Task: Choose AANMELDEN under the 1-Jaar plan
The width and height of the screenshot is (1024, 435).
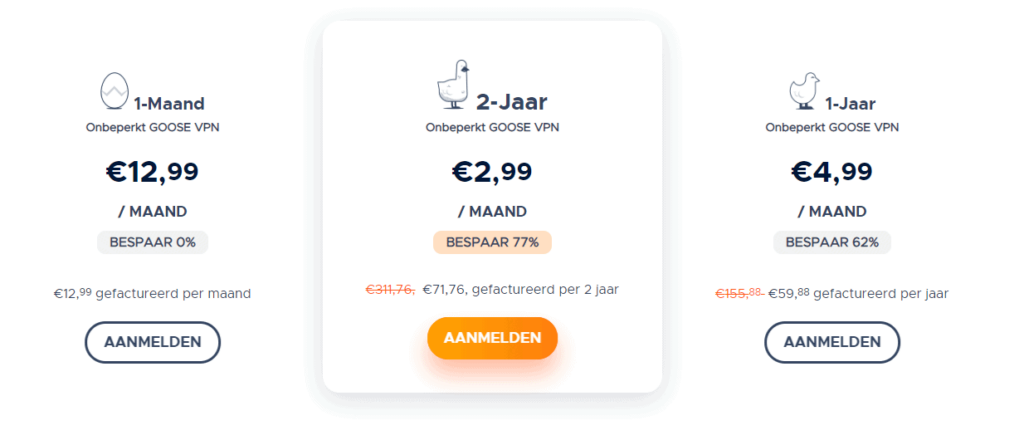Action: [x=832, y=342]
